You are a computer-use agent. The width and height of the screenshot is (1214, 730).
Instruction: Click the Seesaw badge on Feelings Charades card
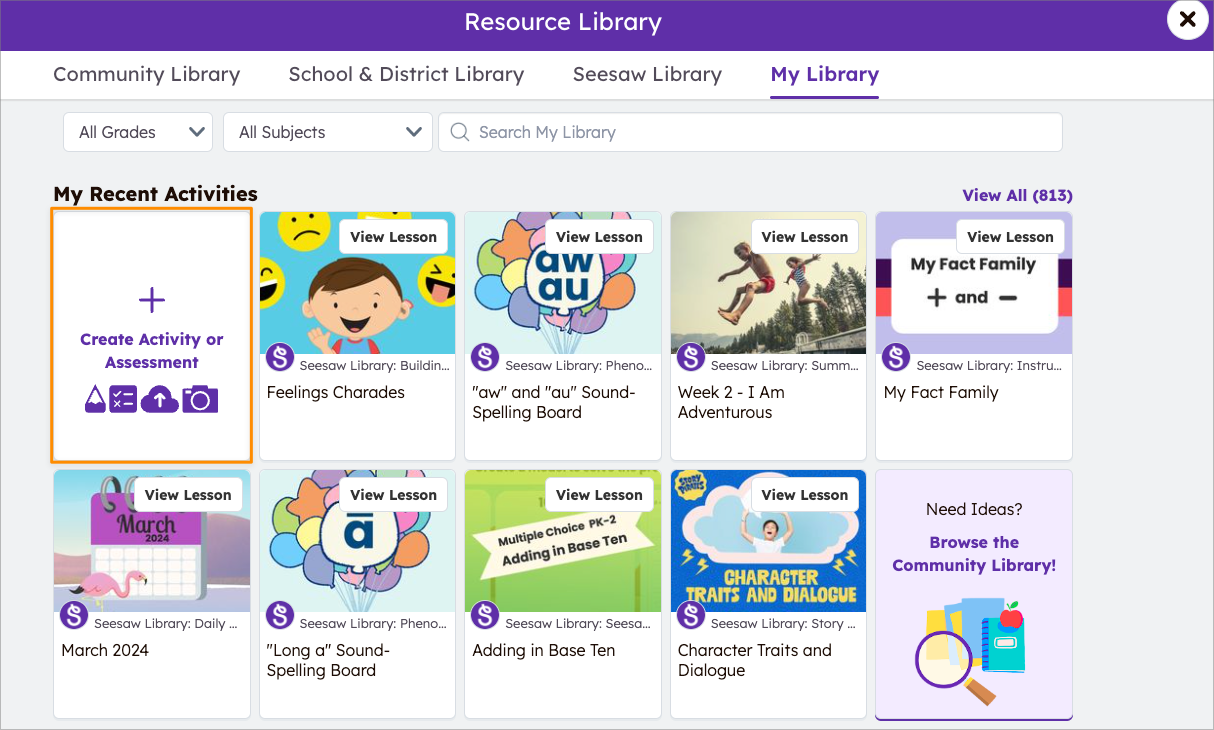pos(279,357)
